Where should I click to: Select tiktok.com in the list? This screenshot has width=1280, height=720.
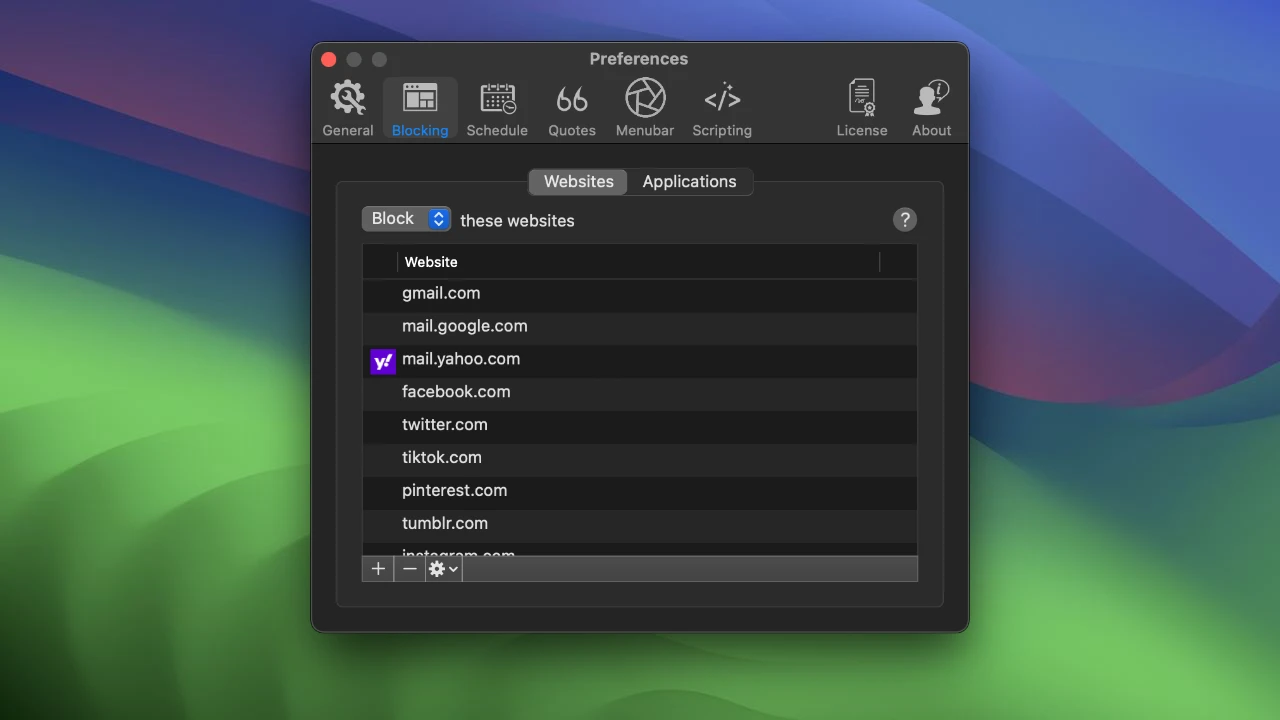[442, 458]
